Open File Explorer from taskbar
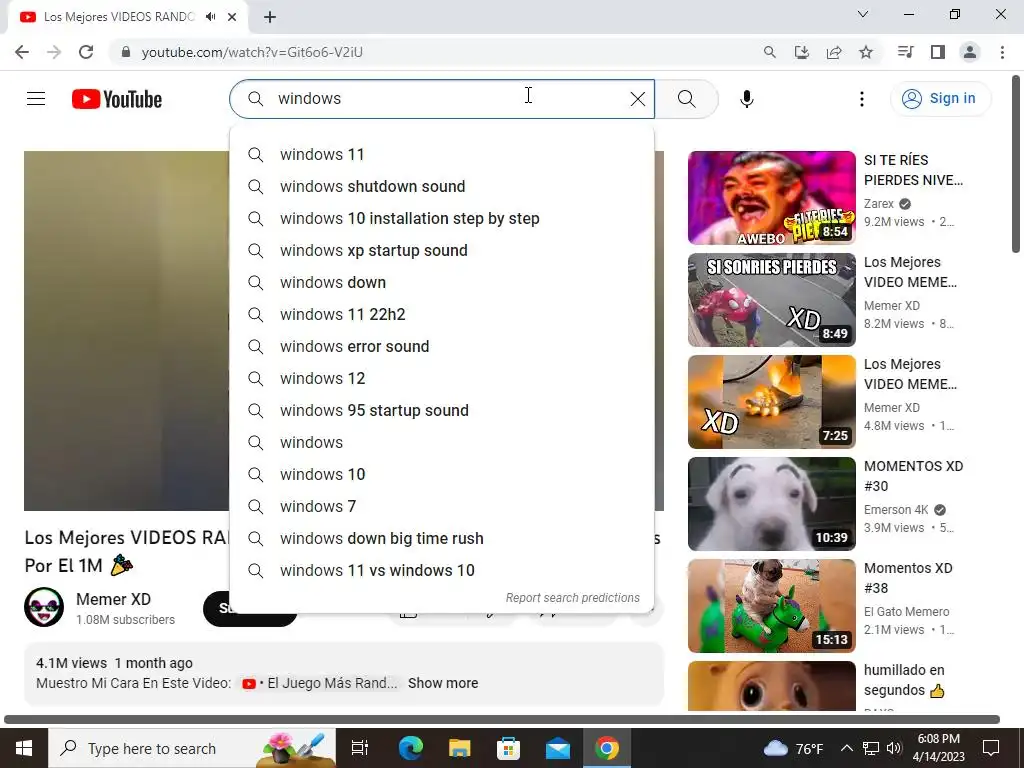Viewport: 1024px width, 768px height. [x=460, y=748]
